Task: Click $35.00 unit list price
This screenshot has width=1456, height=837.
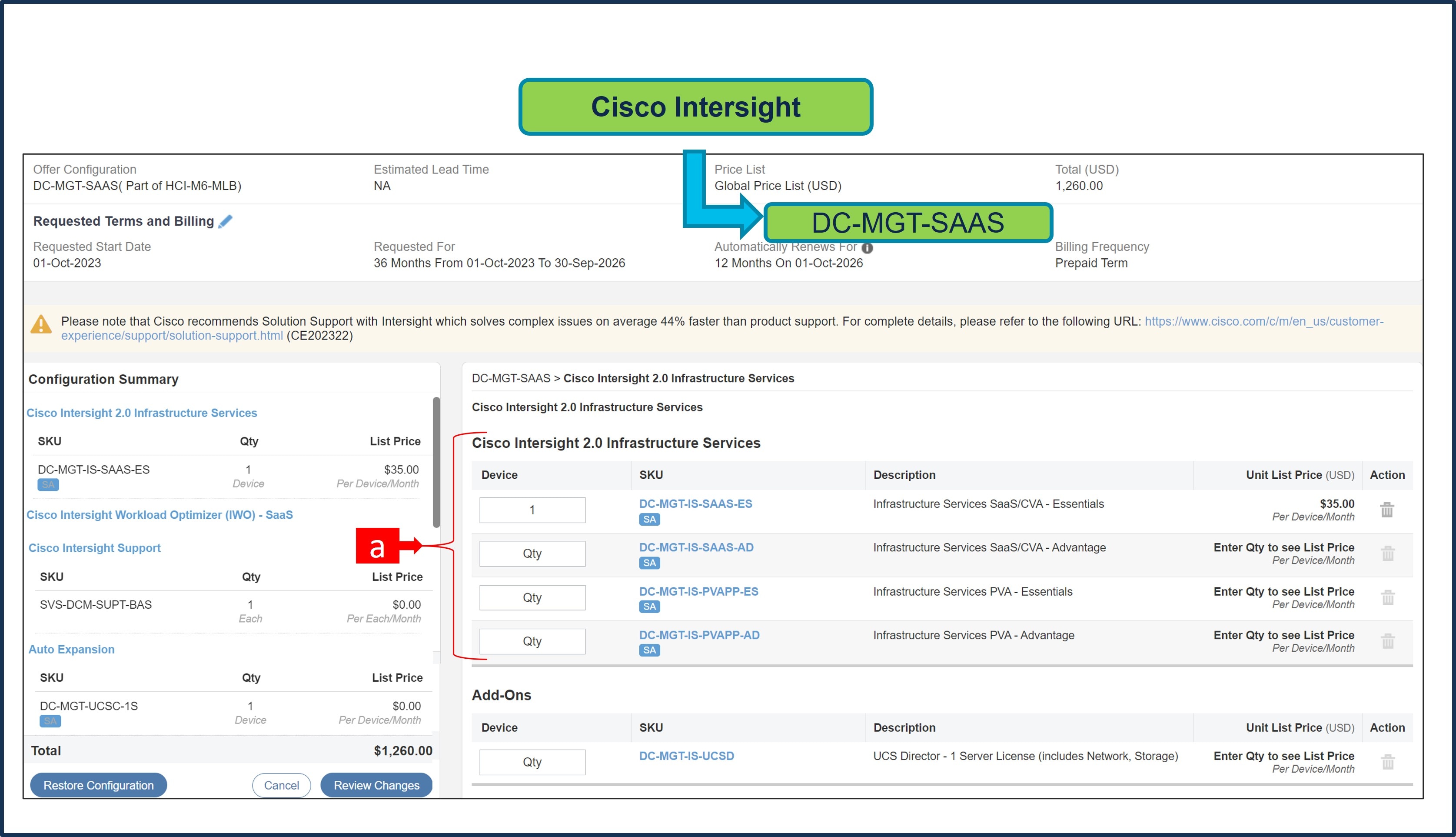Action: 1336,504
